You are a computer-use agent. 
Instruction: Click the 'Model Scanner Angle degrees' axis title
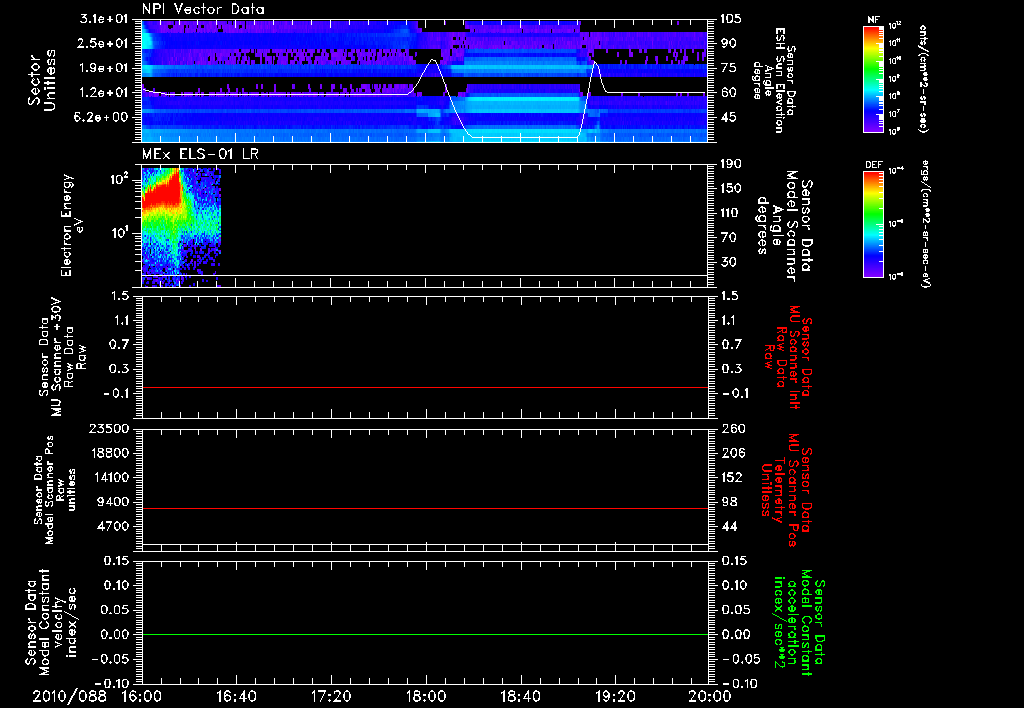tap(784, 226)
